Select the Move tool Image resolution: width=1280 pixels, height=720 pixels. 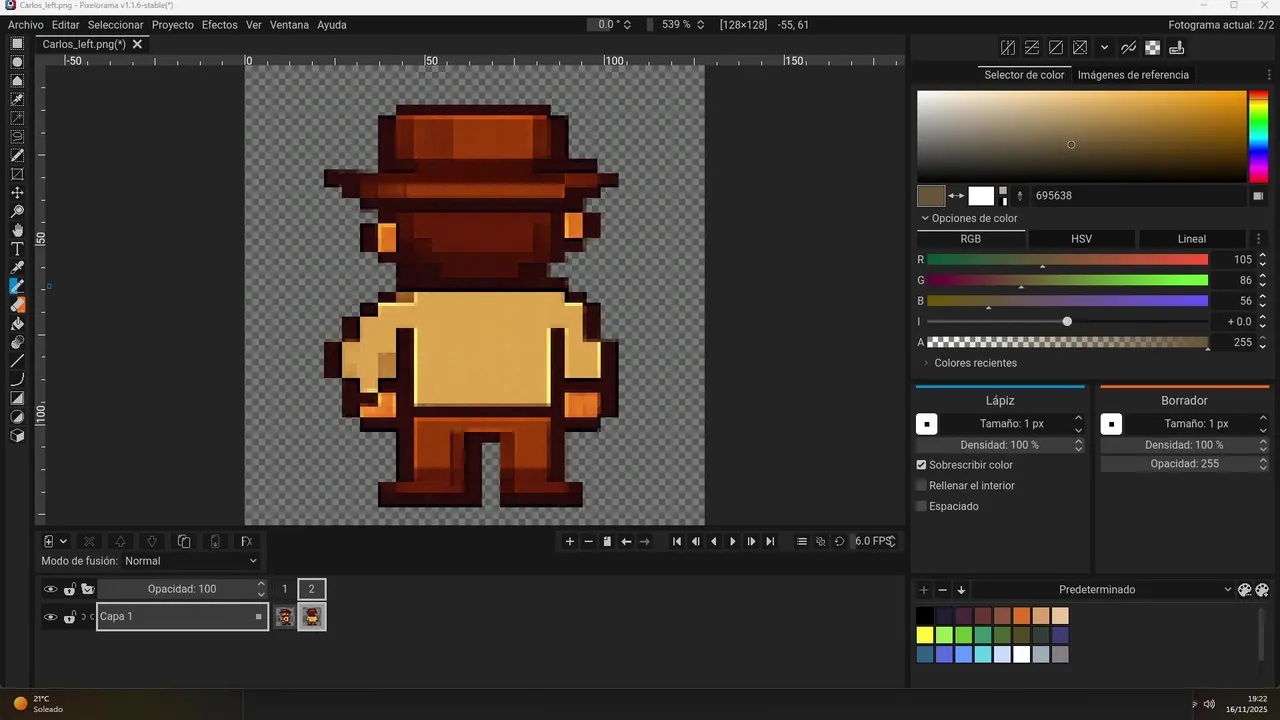pyautogui.click(x=17, y=192)
